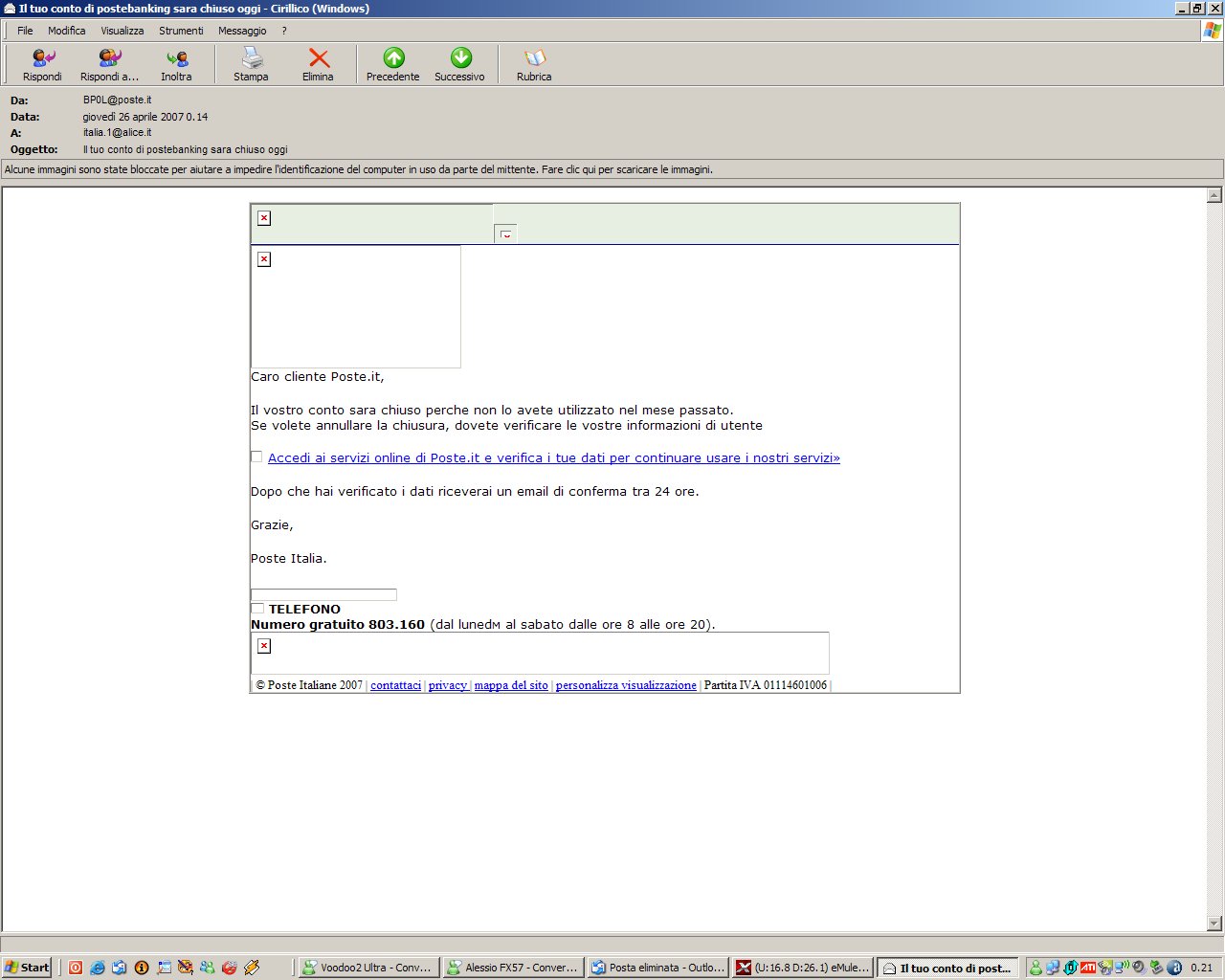Open the File menu
This screenshot has width=1225, height=980.
[x=25, y=31]
